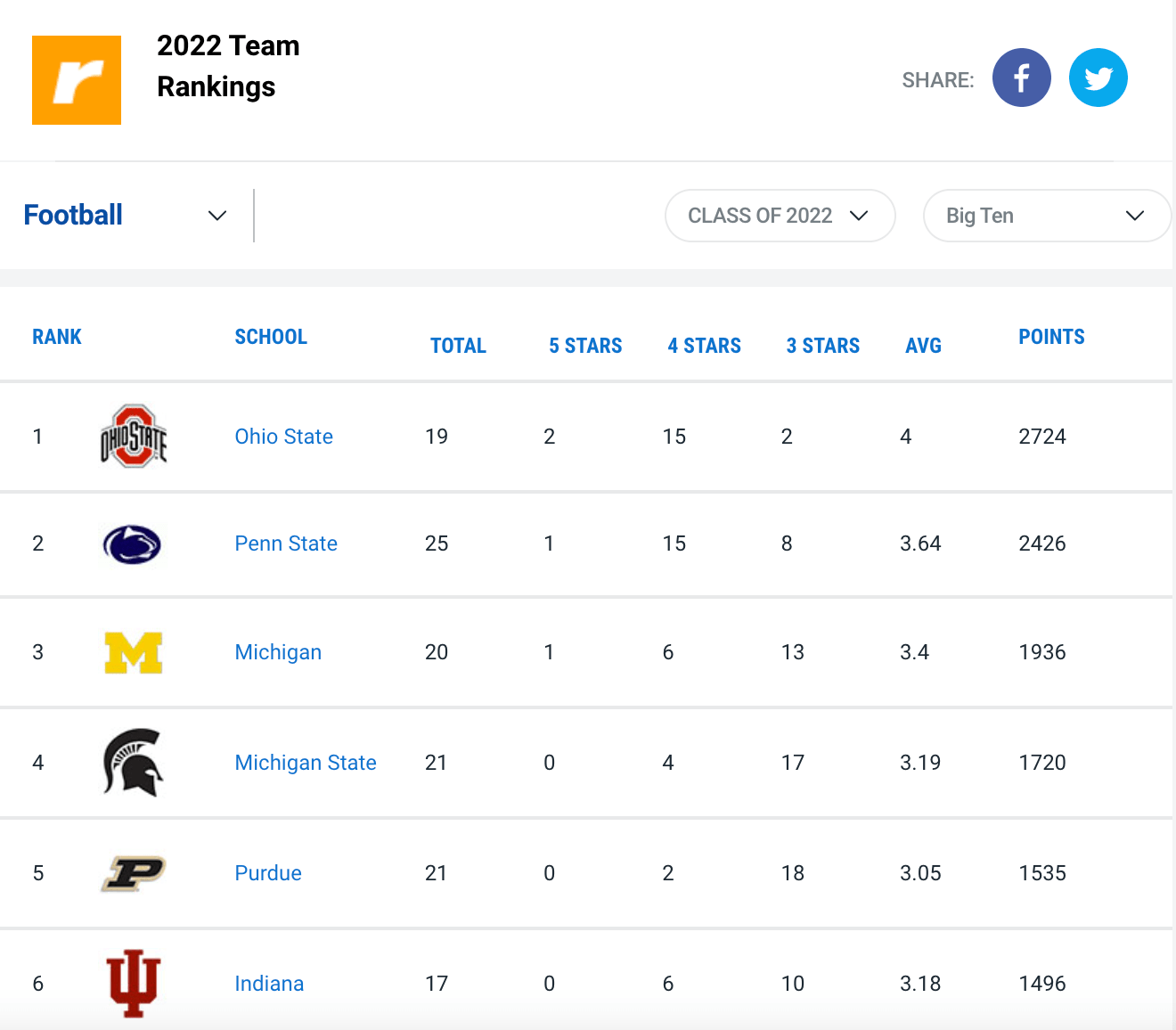Viewport: 1176px width, 1030px height.
Task: Click the RANK column header
Action: 56,337
